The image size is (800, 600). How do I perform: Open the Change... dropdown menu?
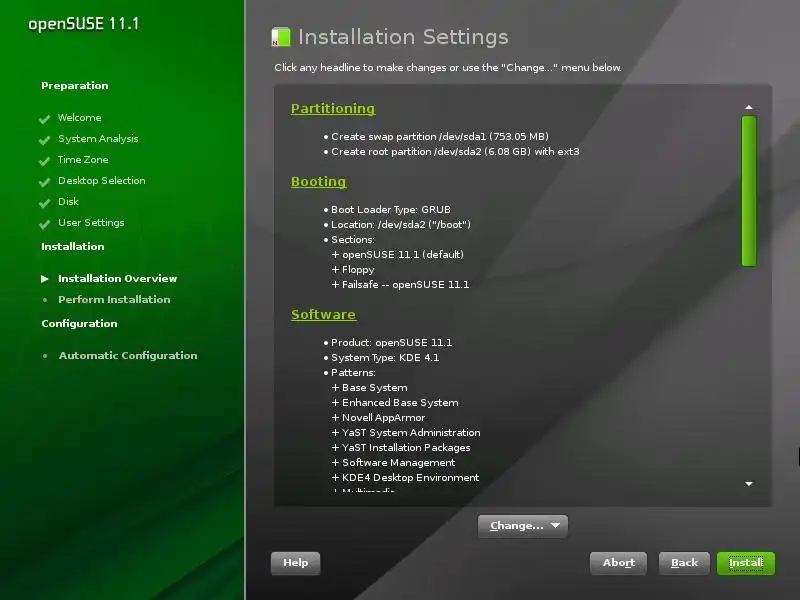click(x=523, y=526)
